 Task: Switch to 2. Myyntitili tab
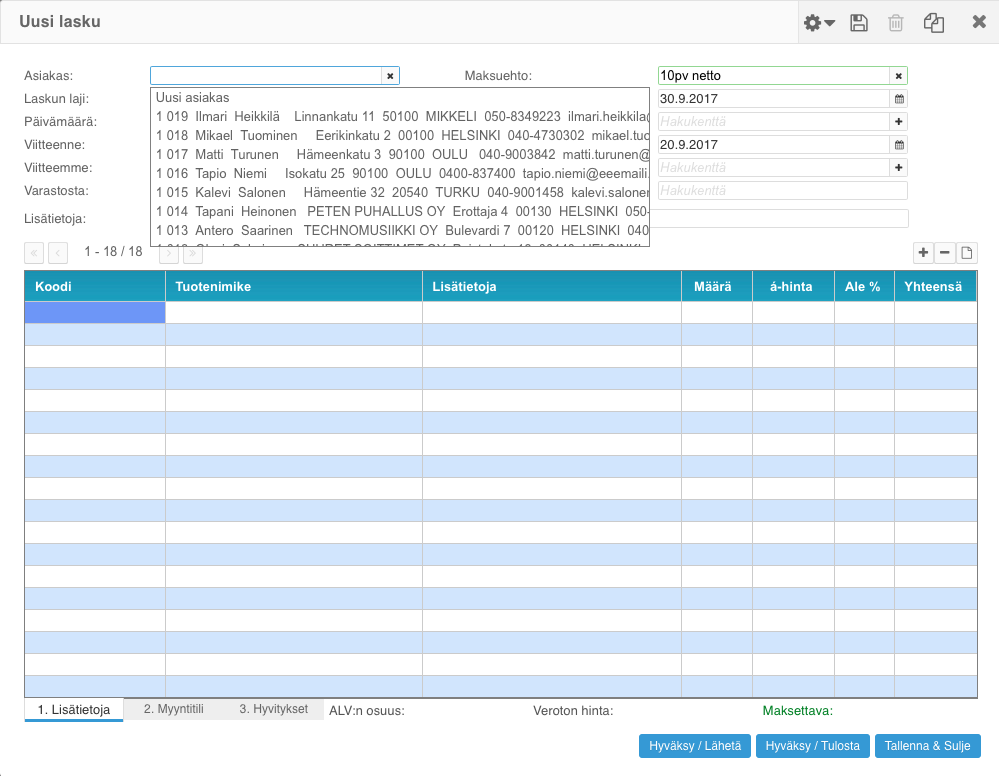coord(174,709)
